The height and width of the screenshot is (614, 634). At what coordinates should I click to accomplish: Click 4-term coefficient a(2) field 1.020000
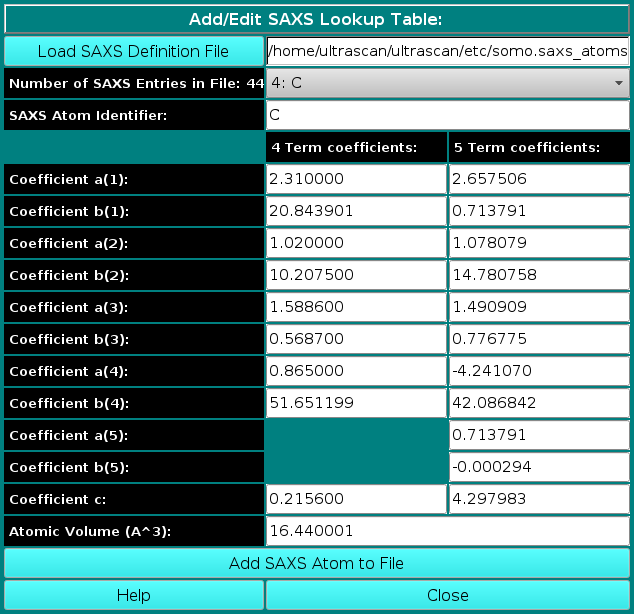click(355, 243)
